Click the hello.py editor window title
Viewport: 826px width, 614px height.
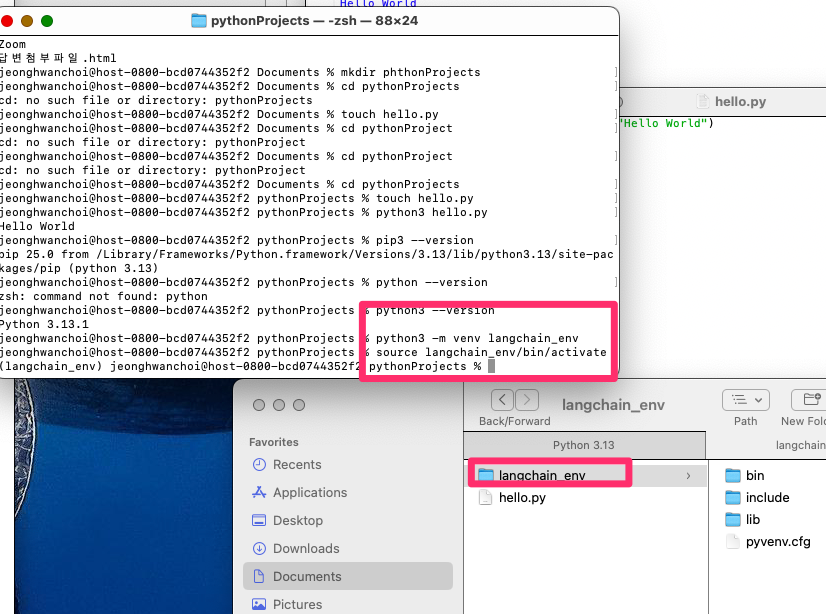coord(740,101)
